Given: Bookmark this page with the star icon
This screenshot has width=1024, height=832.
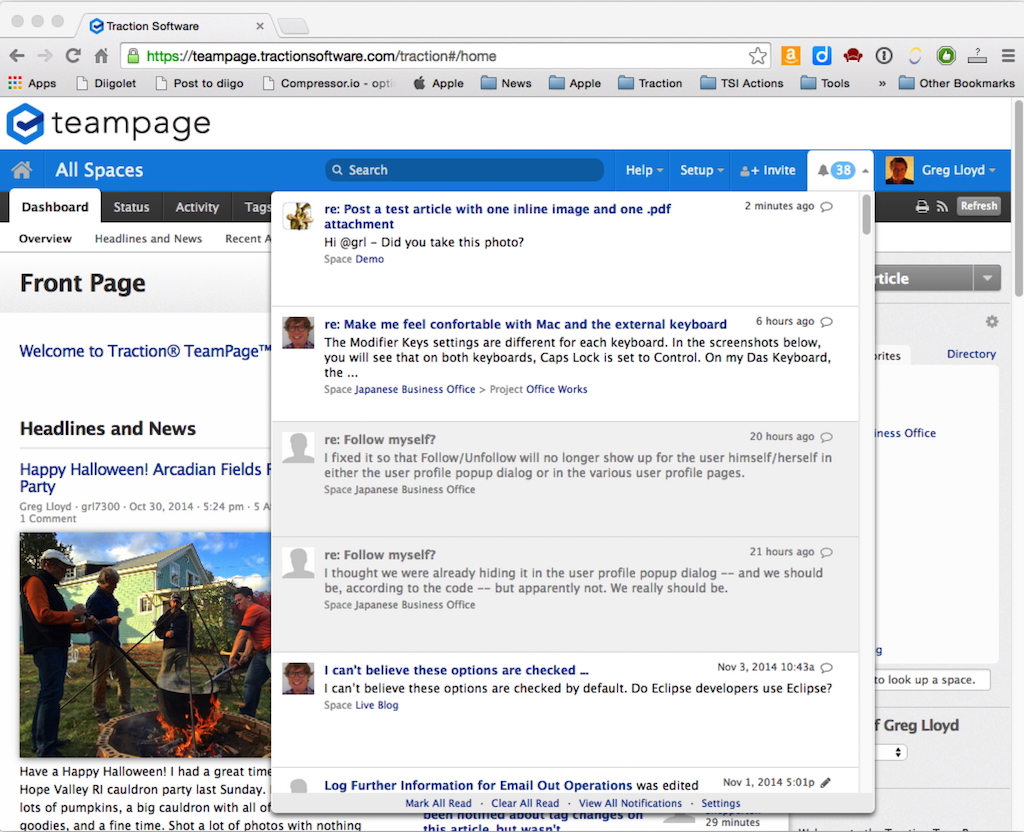Looking at the screenshot, I should click(758, 56).
